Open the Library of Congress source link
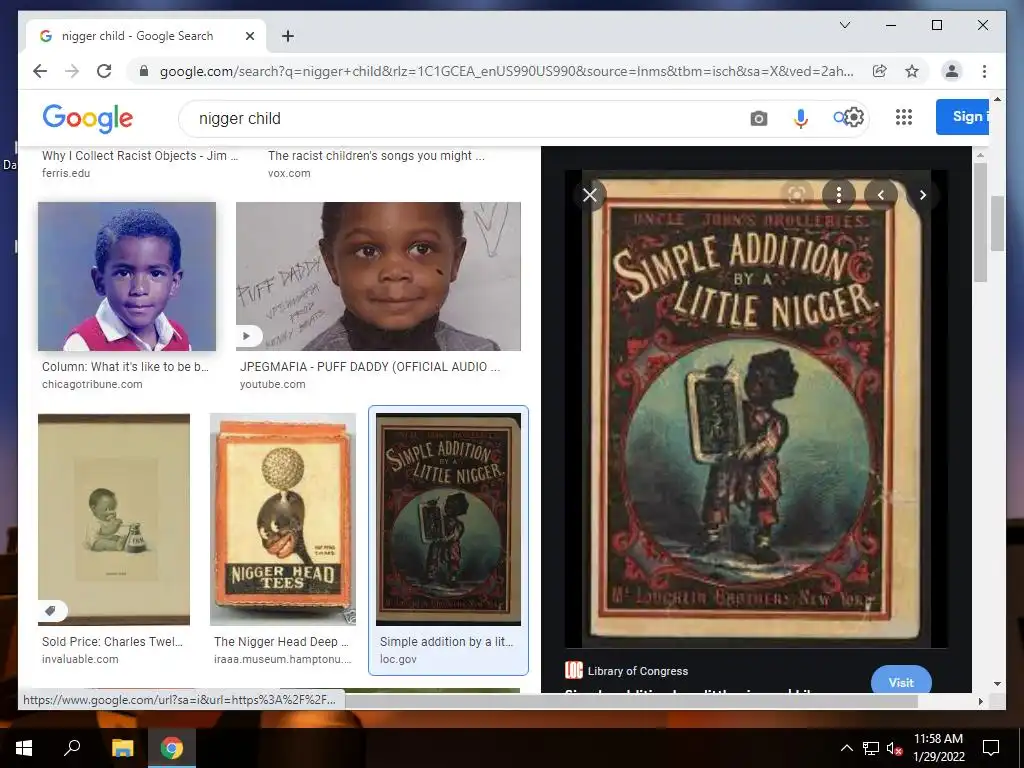1024x768 pixels. (x=638, y=671)
